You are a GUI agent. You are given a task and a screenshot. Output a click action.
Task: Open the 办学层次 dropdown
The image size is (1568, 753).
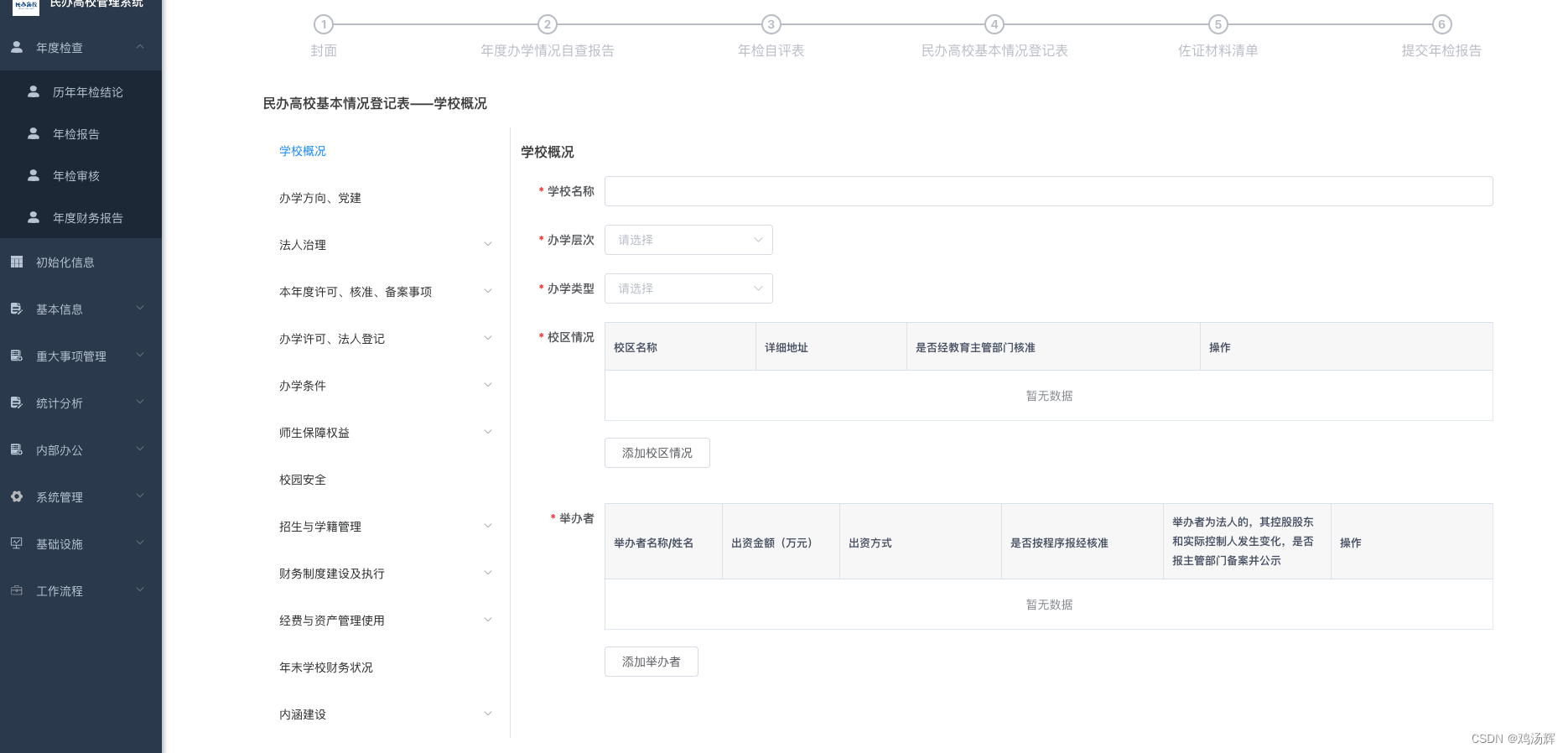click(x=688, y=240)
